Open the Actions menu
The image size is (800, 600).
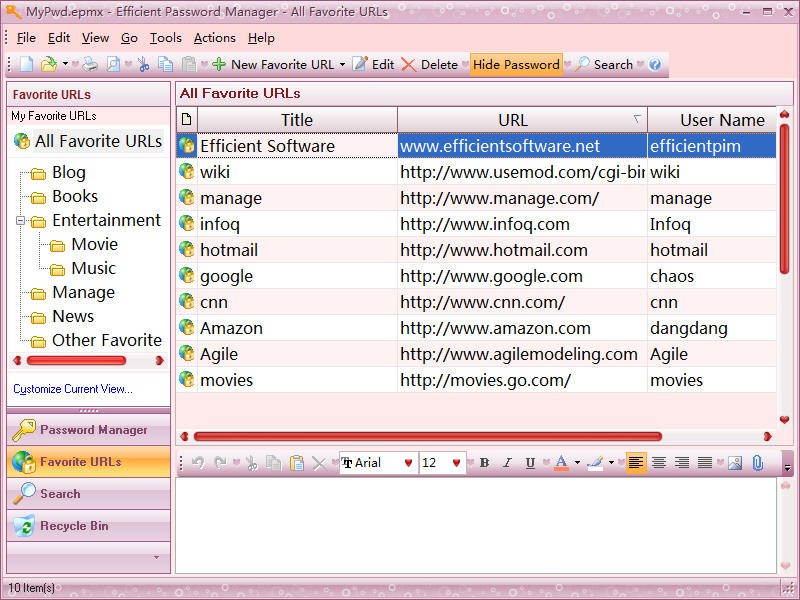point(214,38)
